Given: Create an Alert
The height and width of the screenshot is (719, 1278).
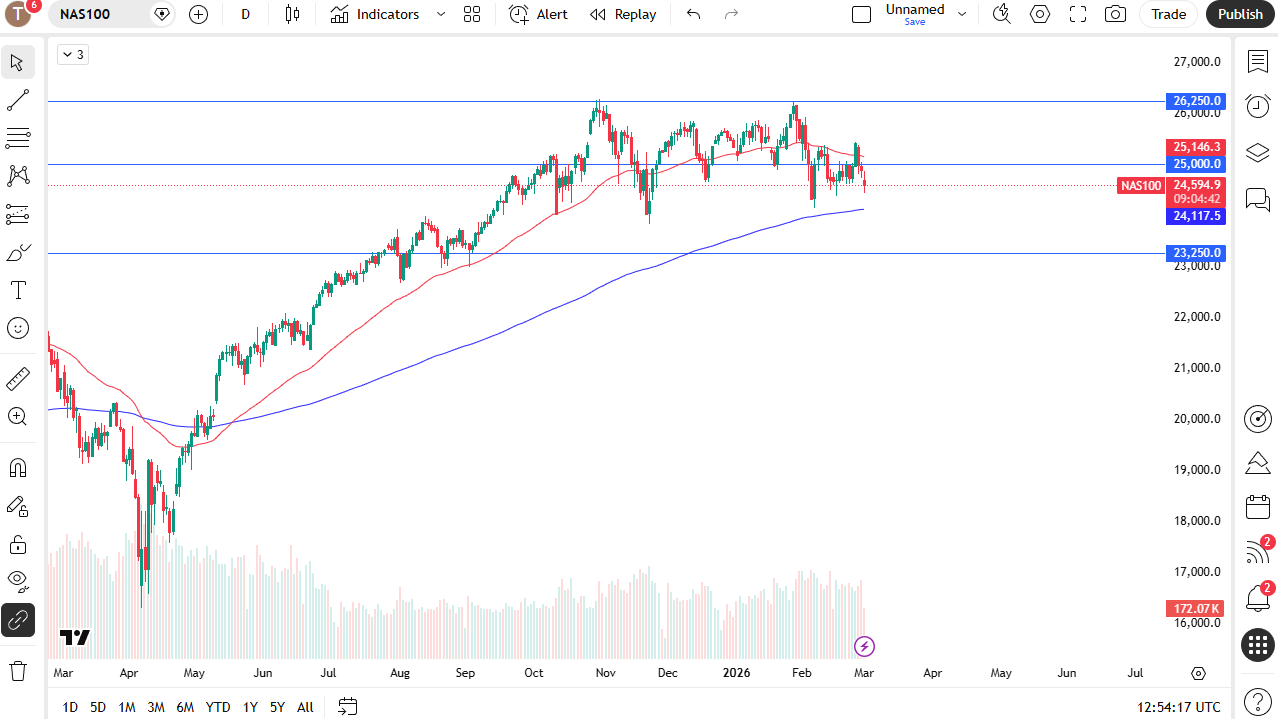Looking at the screenshot, I should [x=538, y=14].
